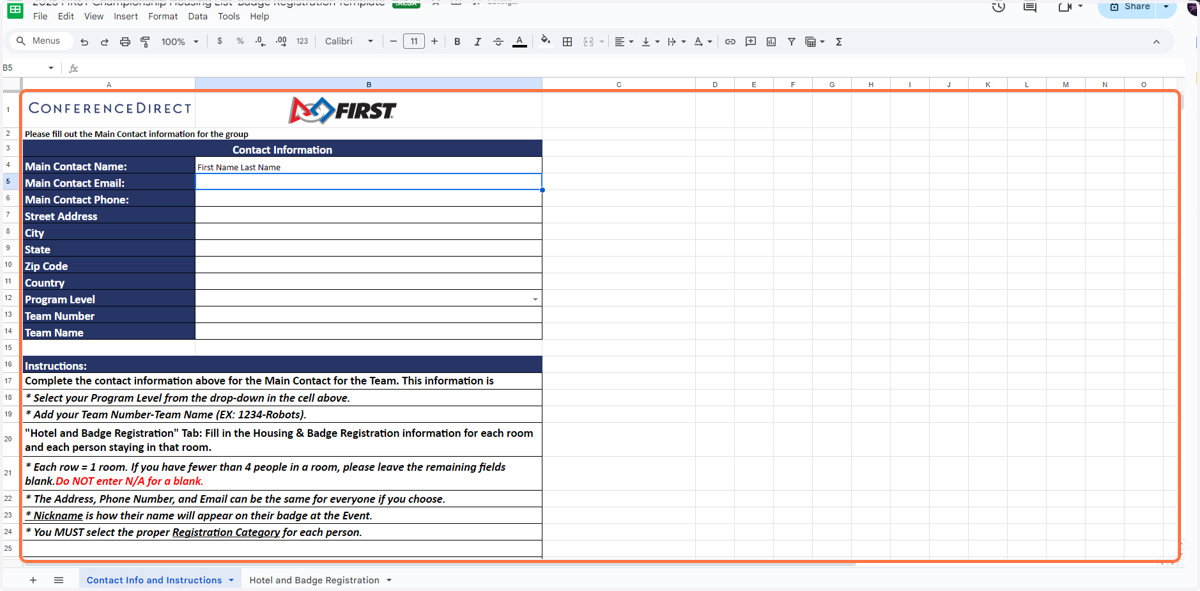Click the Team Number label cell
The image size is (1200, 591).
[109, 316]
